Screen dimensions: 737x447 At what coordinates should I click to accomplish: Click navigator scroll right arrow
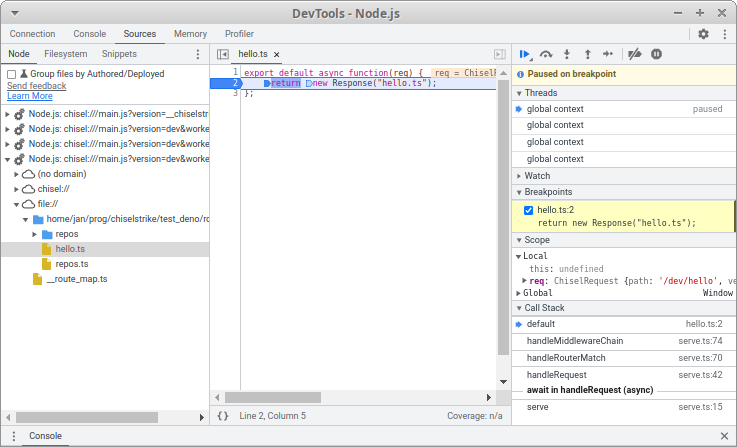[202, 417]
